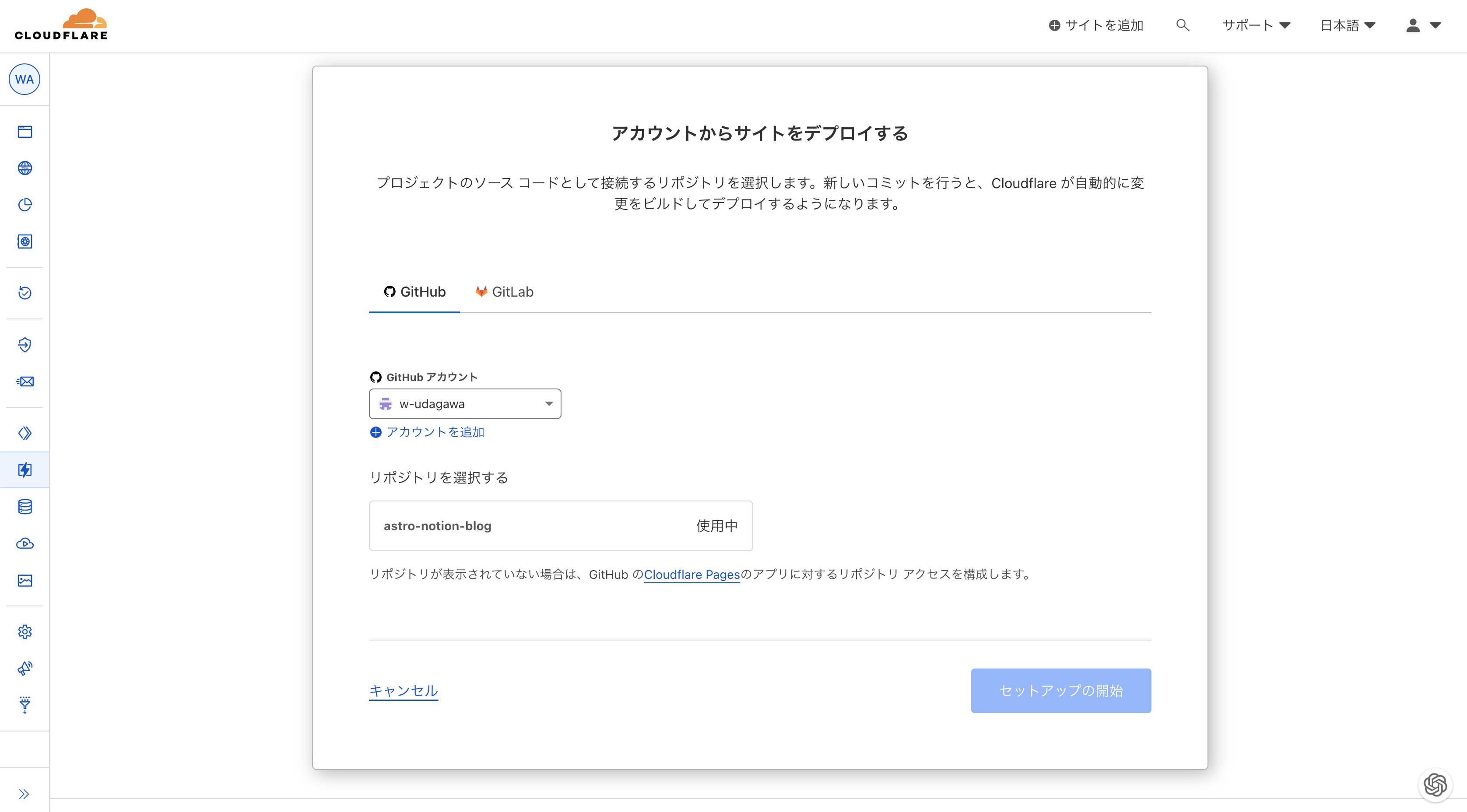The height and width of the screenshot is (812, 1467).
Task: Click the database Storage icon
Action: (25, 507)
